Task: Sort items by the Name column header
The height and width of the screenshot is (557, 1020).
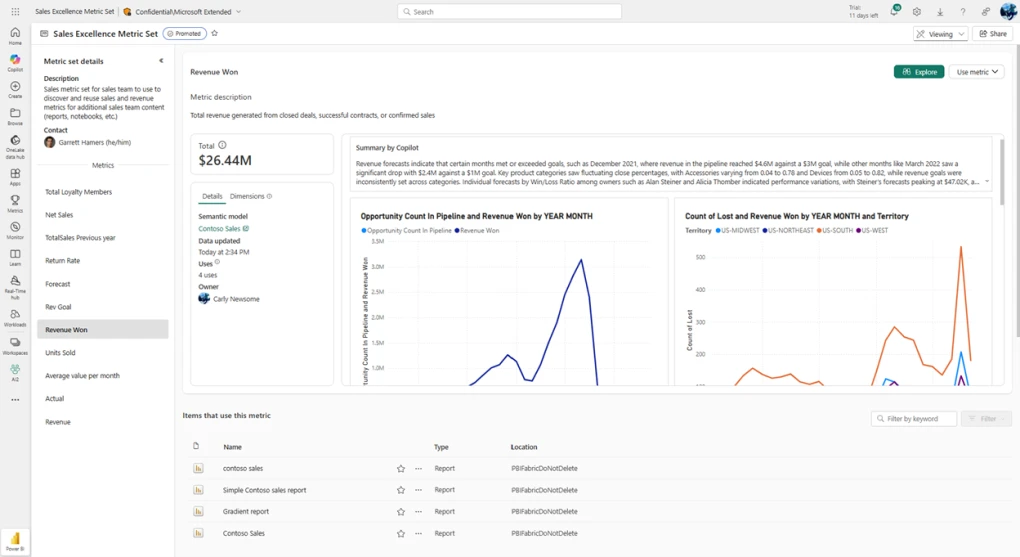Action: click(x=232, y=447)
